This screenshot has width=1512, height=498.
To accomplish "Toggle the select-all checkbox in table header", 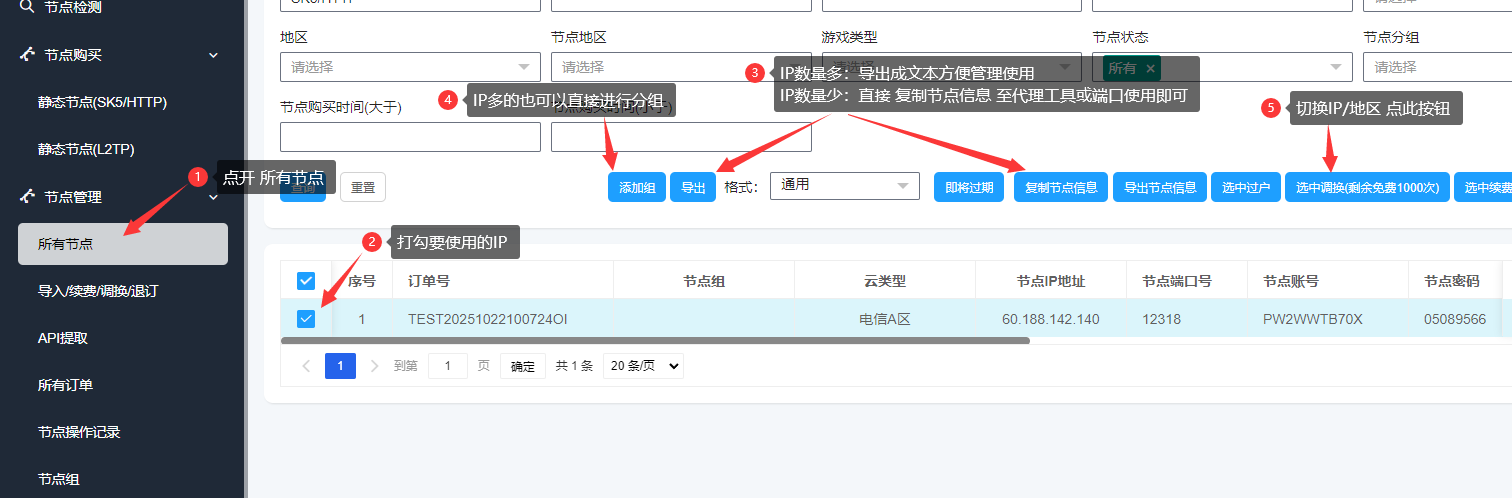I will (306, 281).
